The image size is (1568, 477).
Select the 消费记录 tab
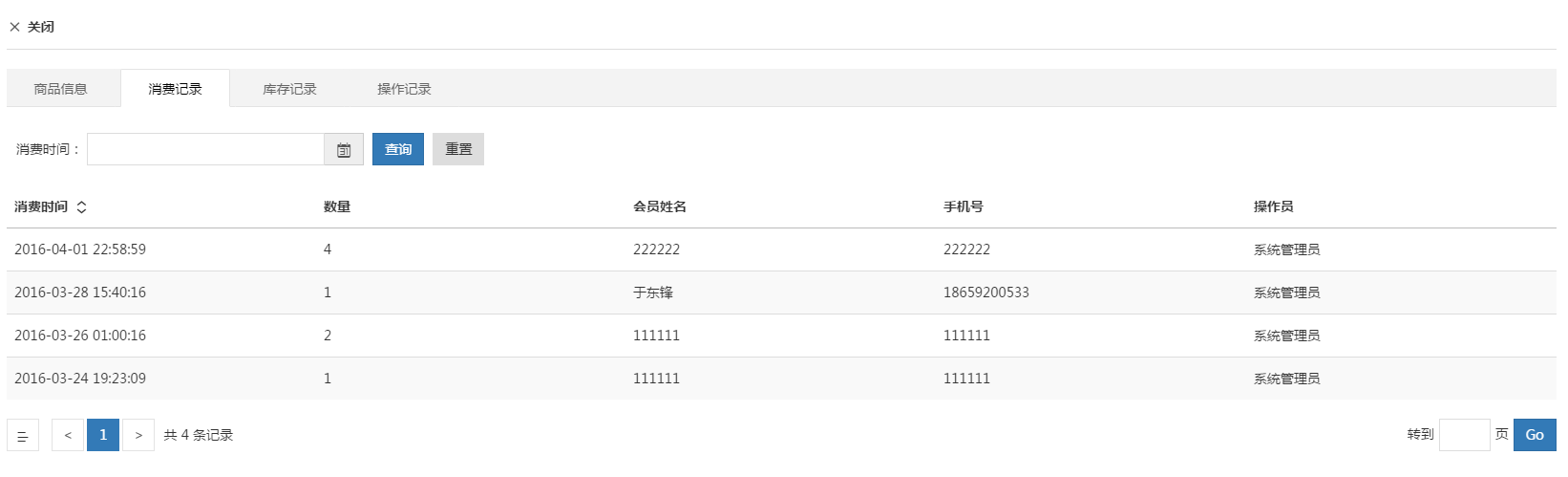point(175,89)
